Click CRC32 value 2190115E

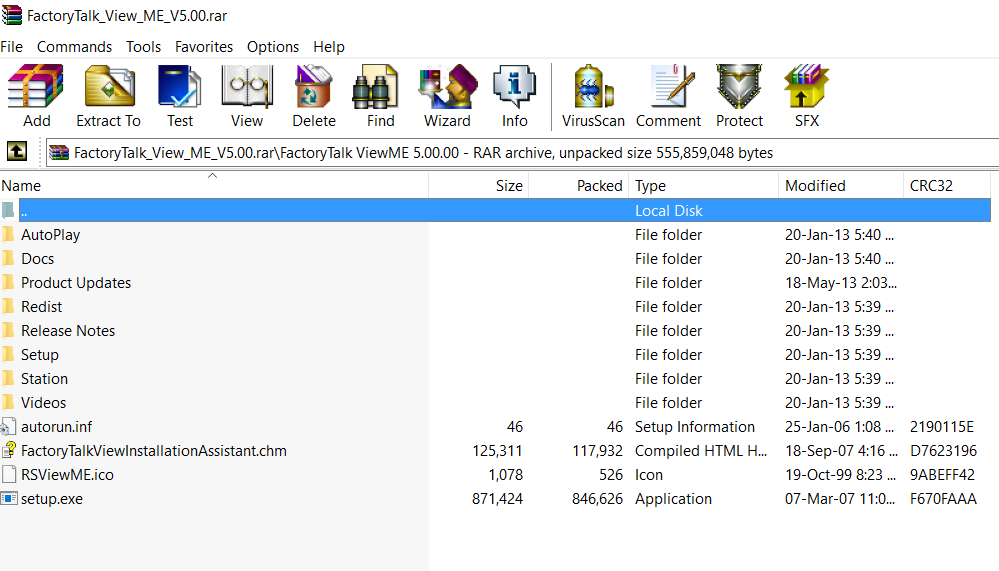942,426
